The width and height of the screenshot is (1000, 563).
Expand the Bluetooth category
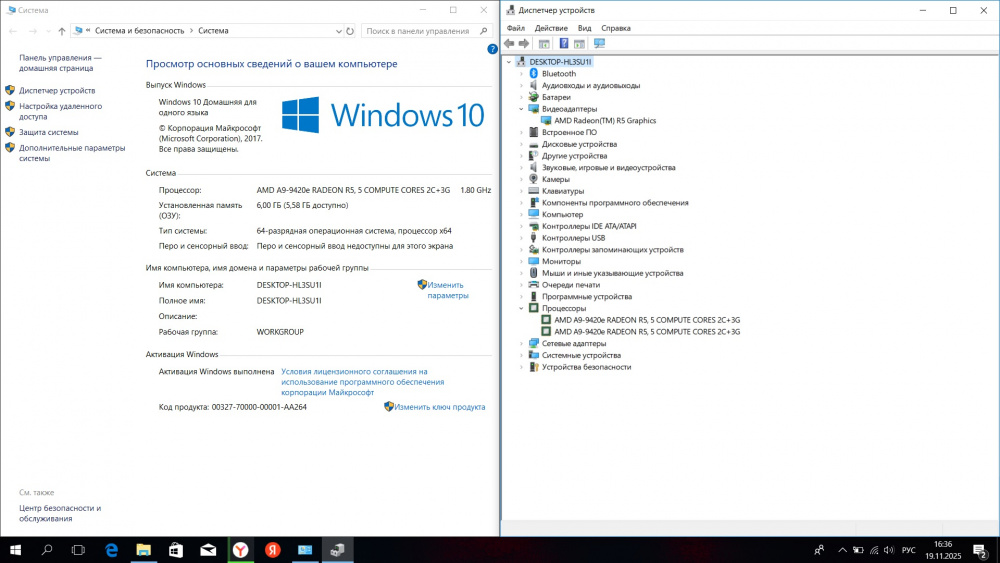[521, 74]
